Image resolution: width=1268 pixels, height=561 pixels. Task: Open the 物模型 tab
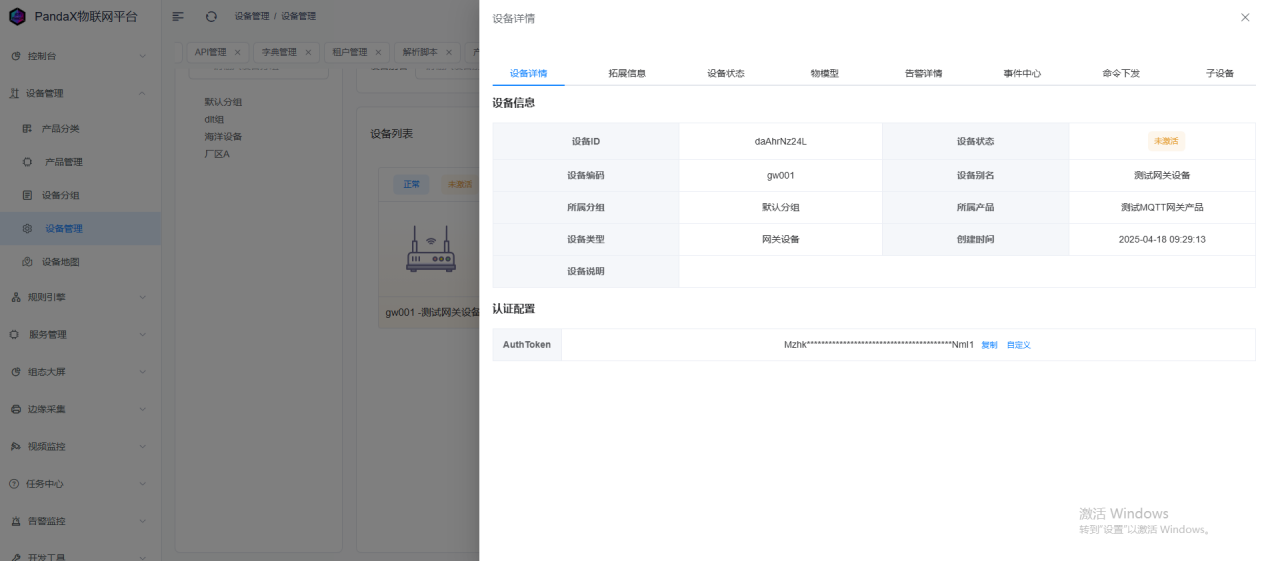pyautogui.click(x=825, y=73)
